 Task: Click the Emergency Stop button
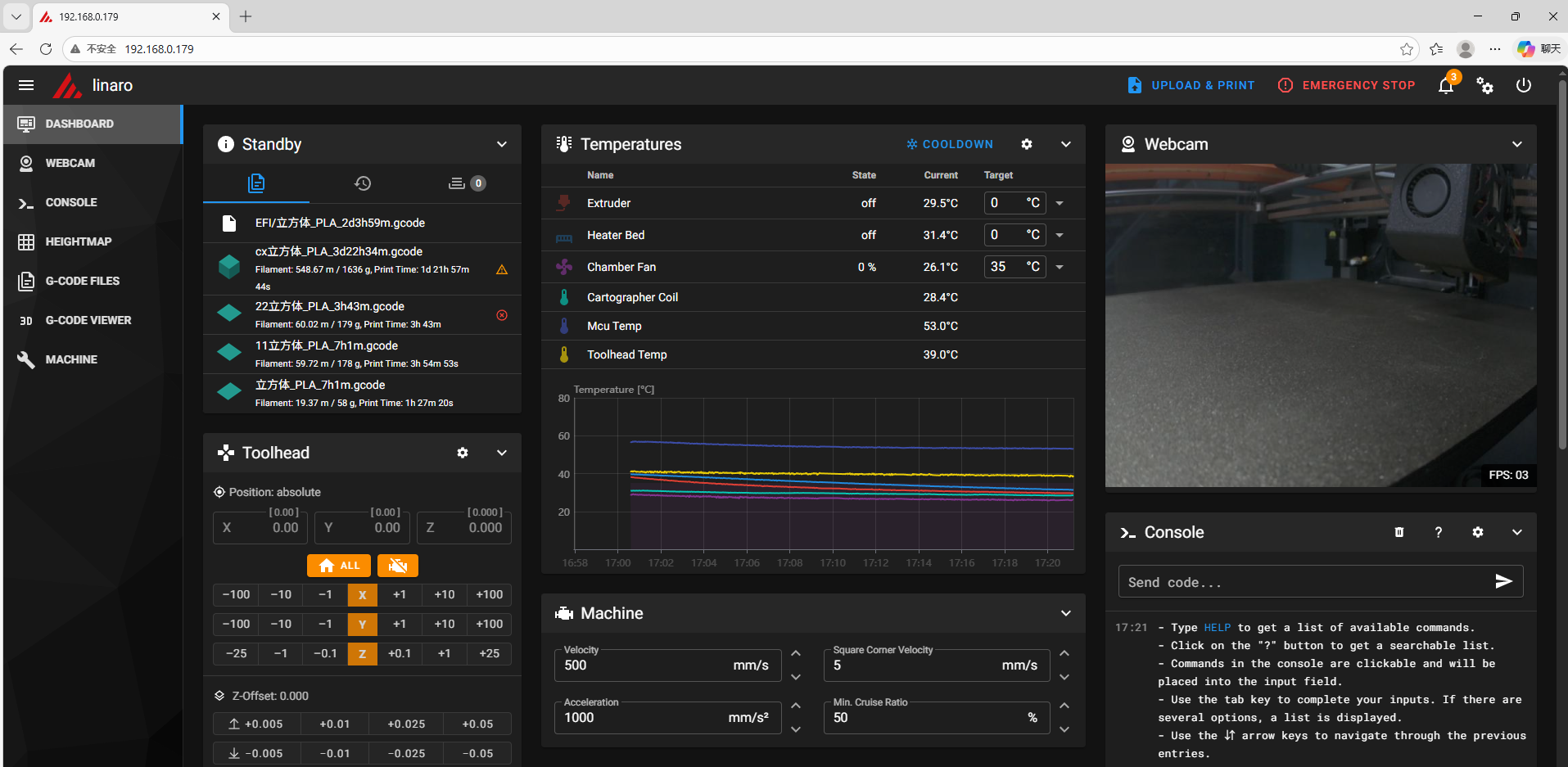coord(1347,85)
